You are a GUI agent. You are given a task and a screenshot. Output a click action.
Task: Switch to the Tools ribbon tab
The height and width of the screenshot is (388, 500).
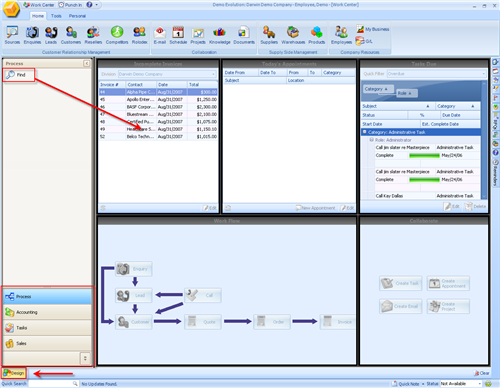pos(56,16)
